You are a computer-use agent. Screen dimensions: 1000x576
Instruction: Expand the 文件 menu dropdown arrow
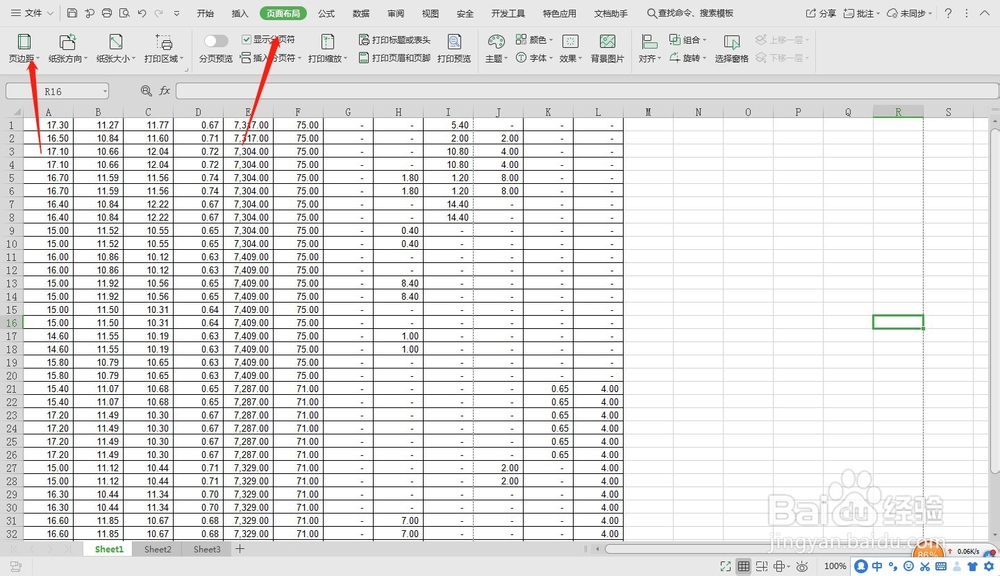pos(50,13)
